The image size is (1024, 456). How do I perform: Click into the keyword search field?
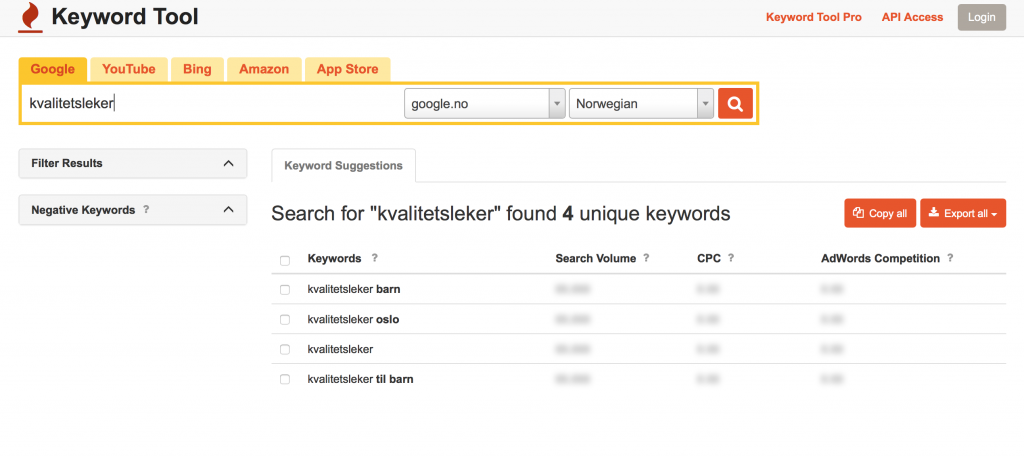pos(212,104)
